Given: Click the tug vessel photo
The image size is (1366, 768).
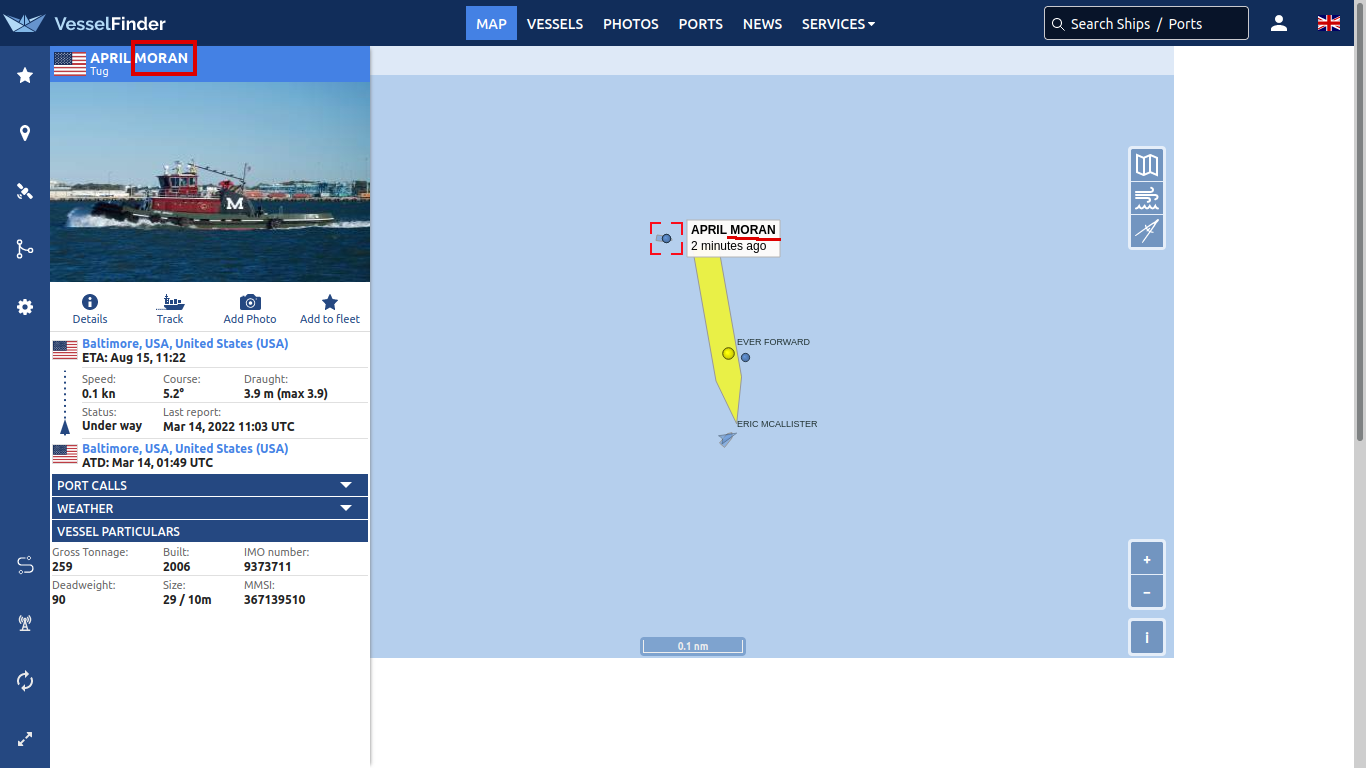Looking at the screenshot, I should click(x=210, y=182).
